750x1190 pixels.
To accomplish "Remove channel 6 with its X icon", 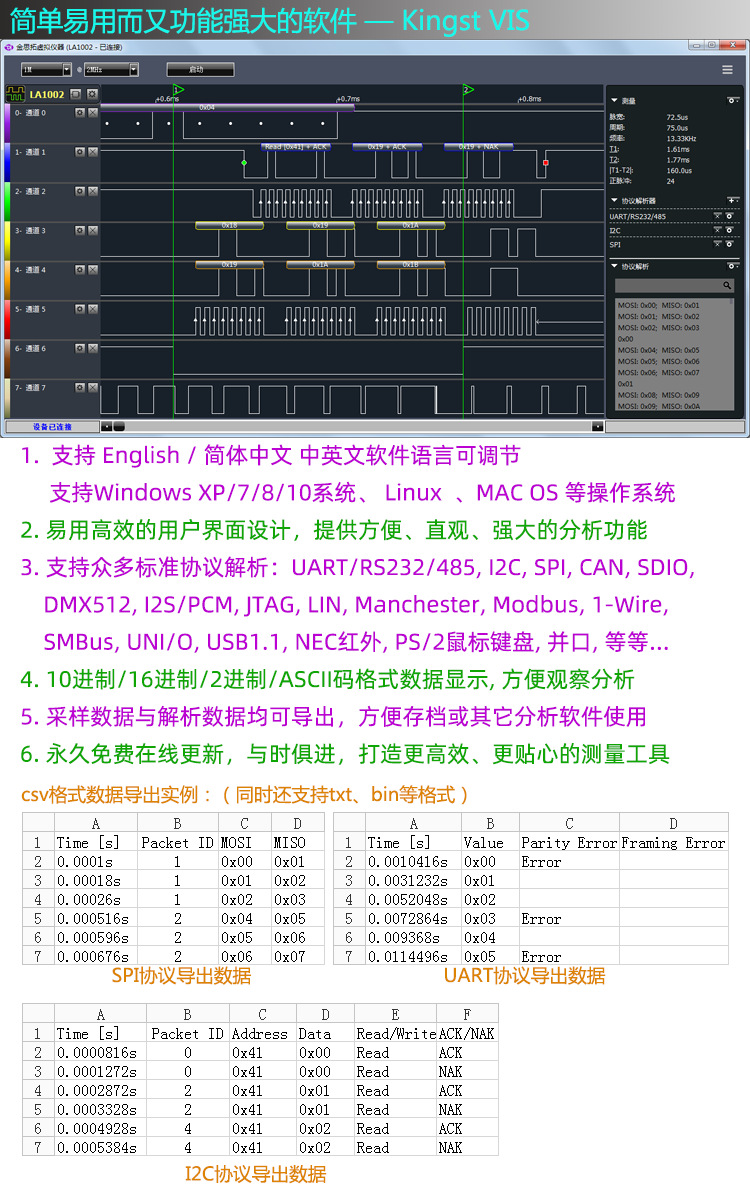I will pyautogui.click(x=93, y=348).
